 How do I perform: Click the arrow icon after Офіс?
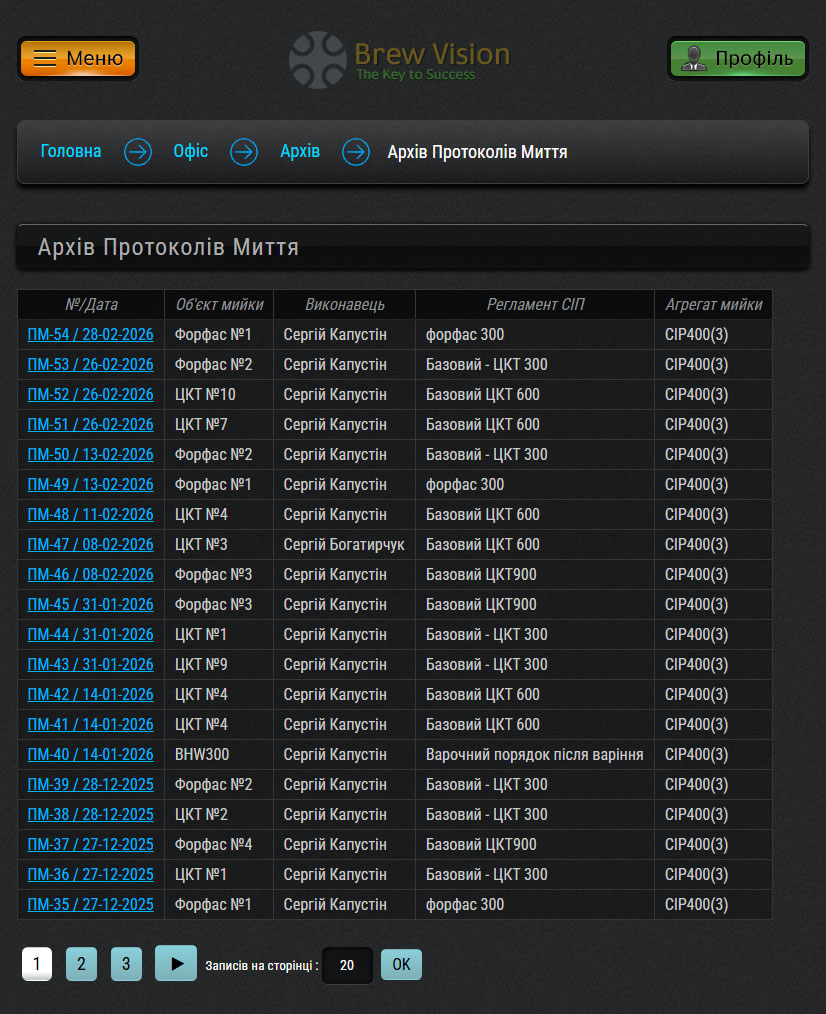[x=244, y=152]
